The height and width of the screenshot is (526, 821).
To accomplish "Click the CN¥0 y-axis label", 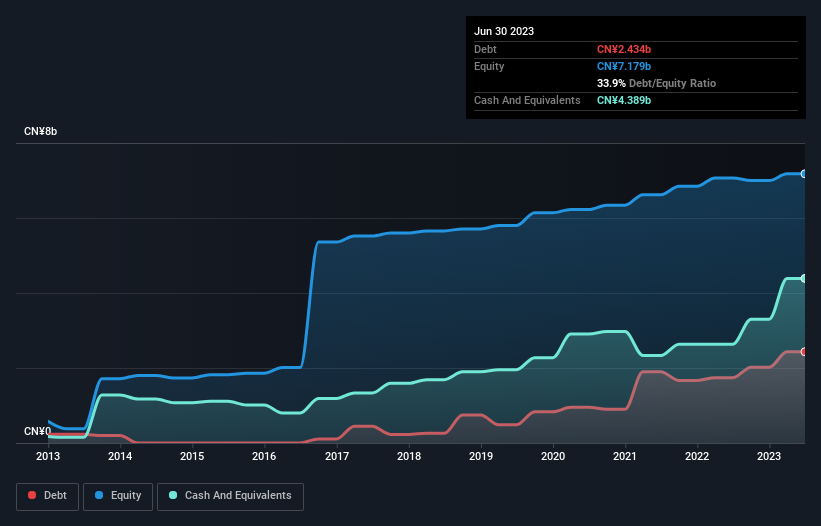I will (37, 431).
